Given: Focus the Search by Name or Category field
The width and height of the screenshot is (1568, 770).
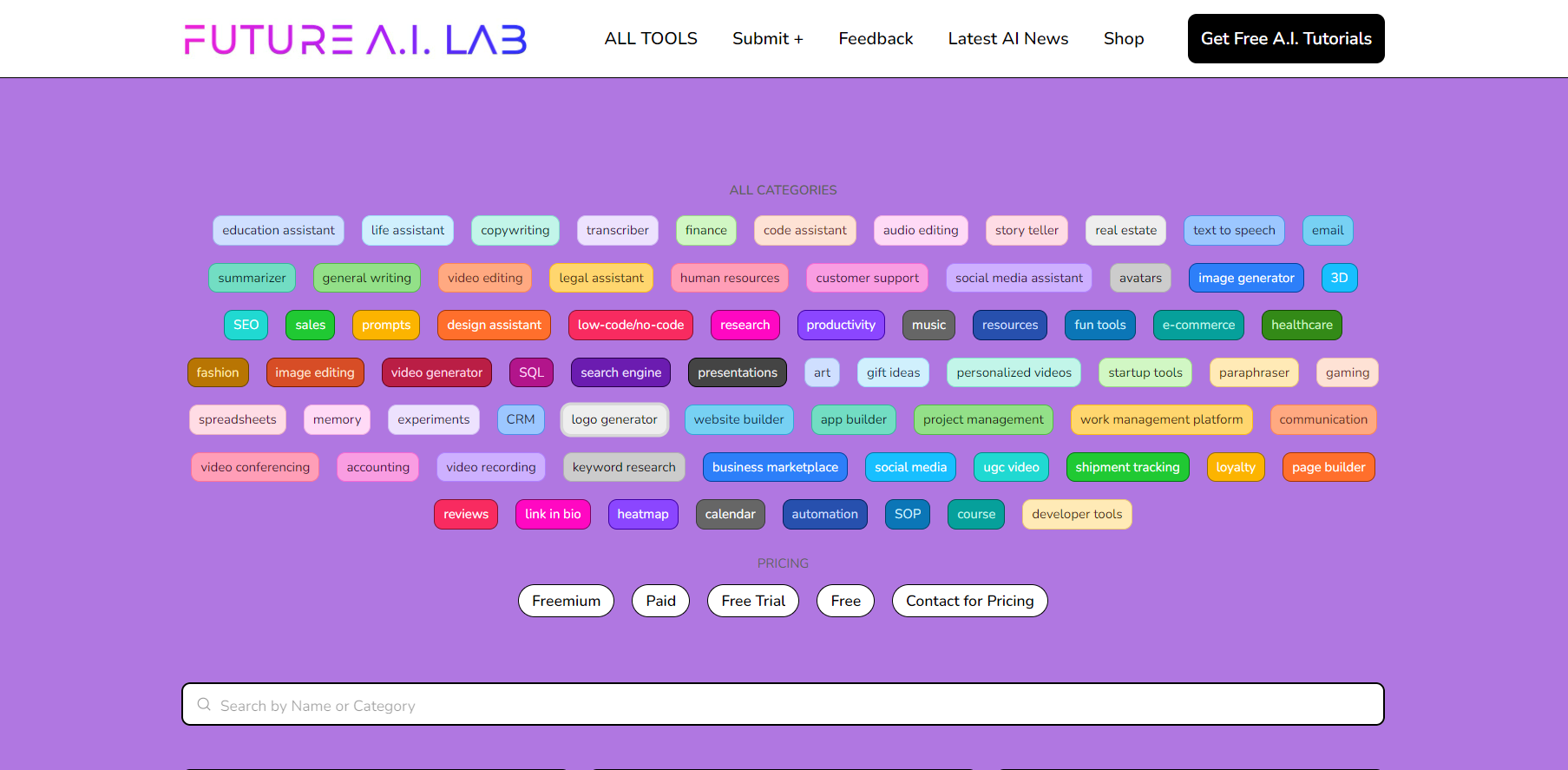Looking at the screenshot, I should [x=783, y=704].
